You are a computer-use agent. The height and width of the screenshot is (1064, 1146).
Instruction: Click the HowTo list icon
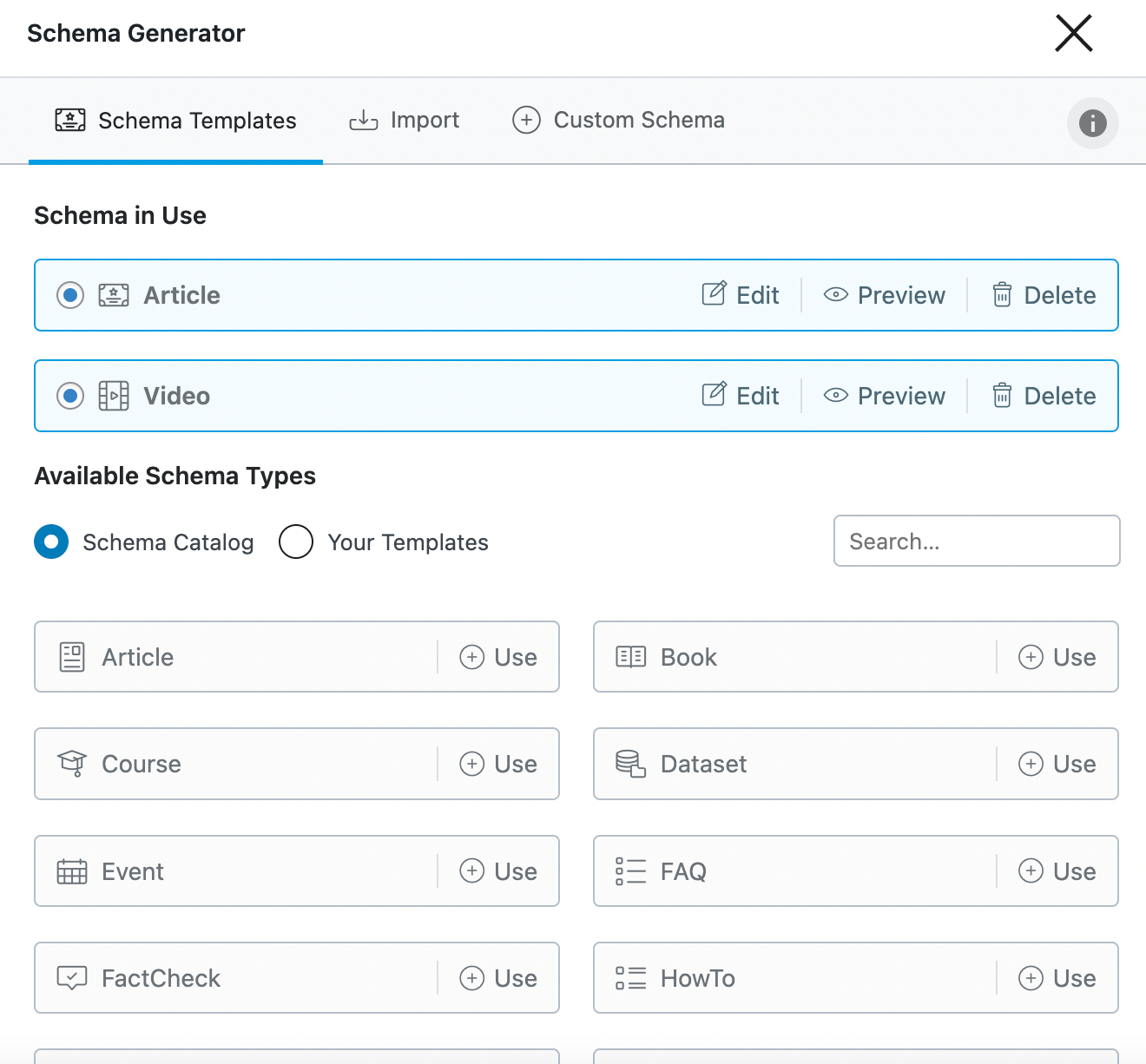[x=631, y=978]
